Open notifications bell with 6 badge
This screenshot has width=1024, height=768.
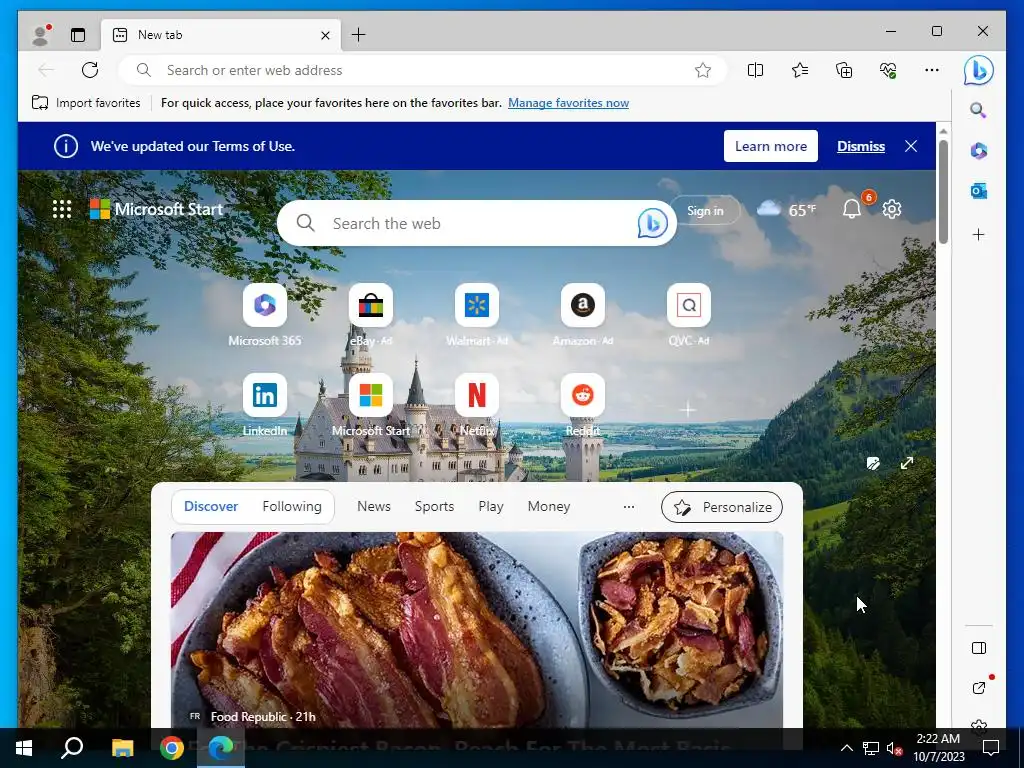click(852, 209)
